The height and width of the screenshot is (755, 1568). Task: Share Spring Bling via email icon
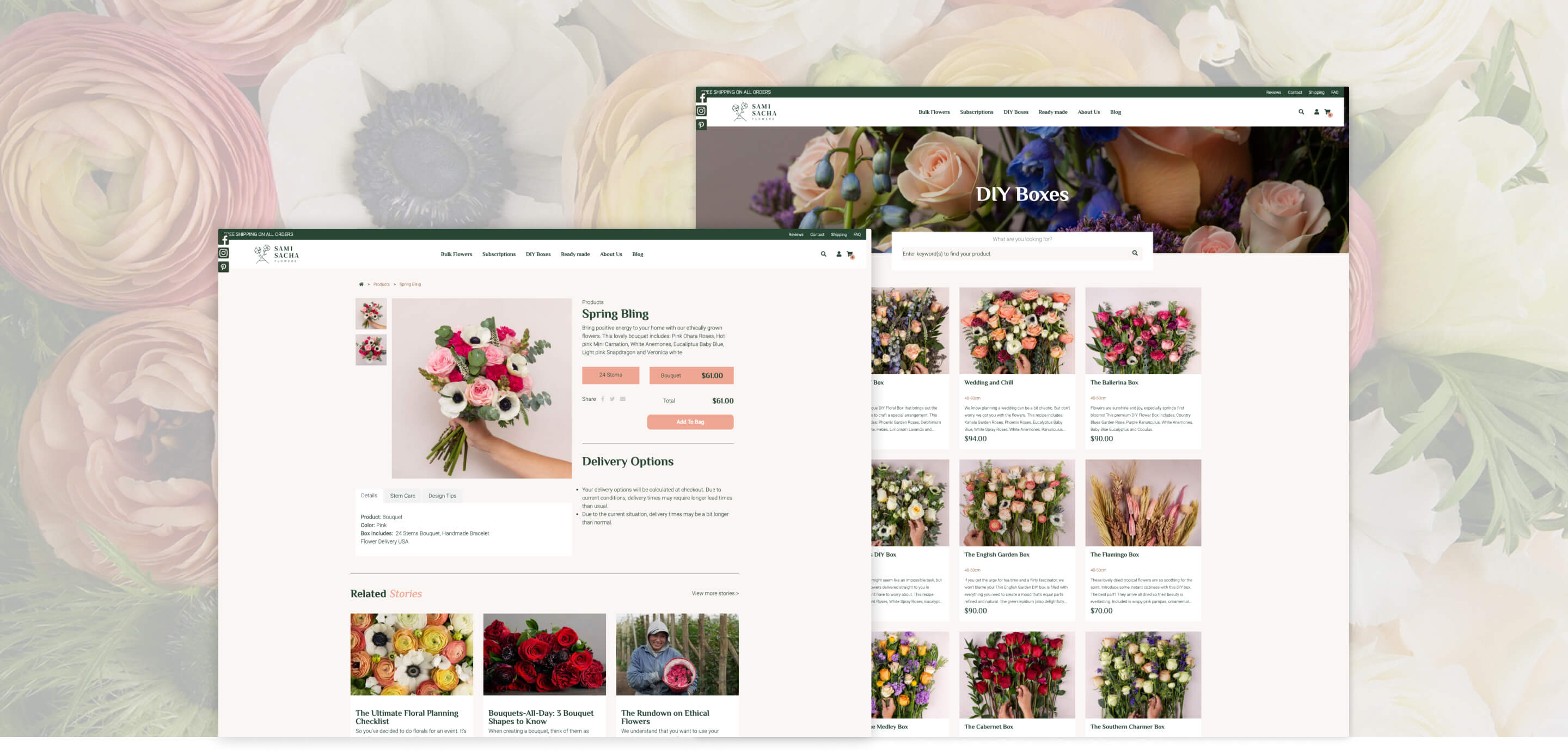point(623,399)
